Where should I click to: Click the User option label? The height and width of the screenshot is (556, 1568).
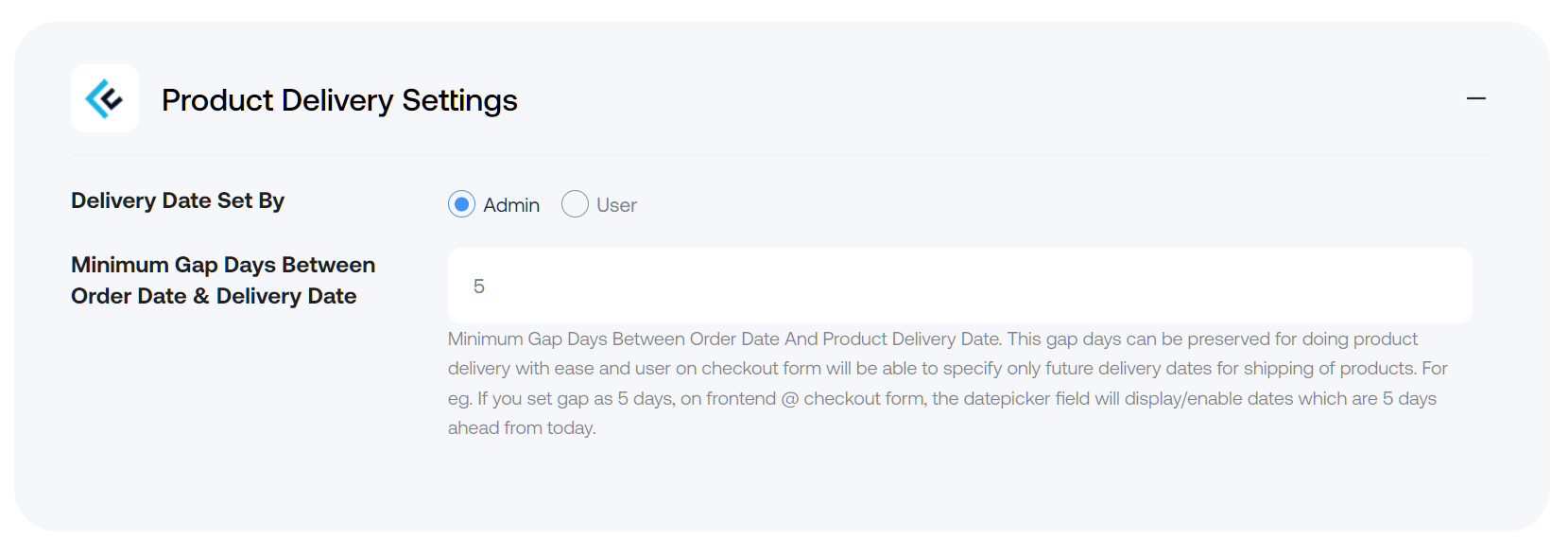(616, 205)
